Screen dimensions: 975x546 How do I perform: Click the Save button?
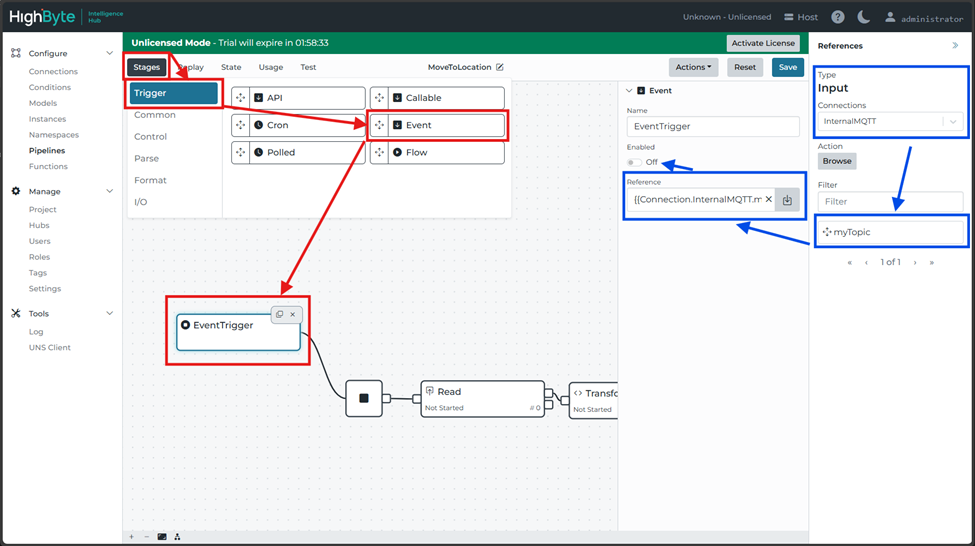pyautogui.click(x=788, y=67)
